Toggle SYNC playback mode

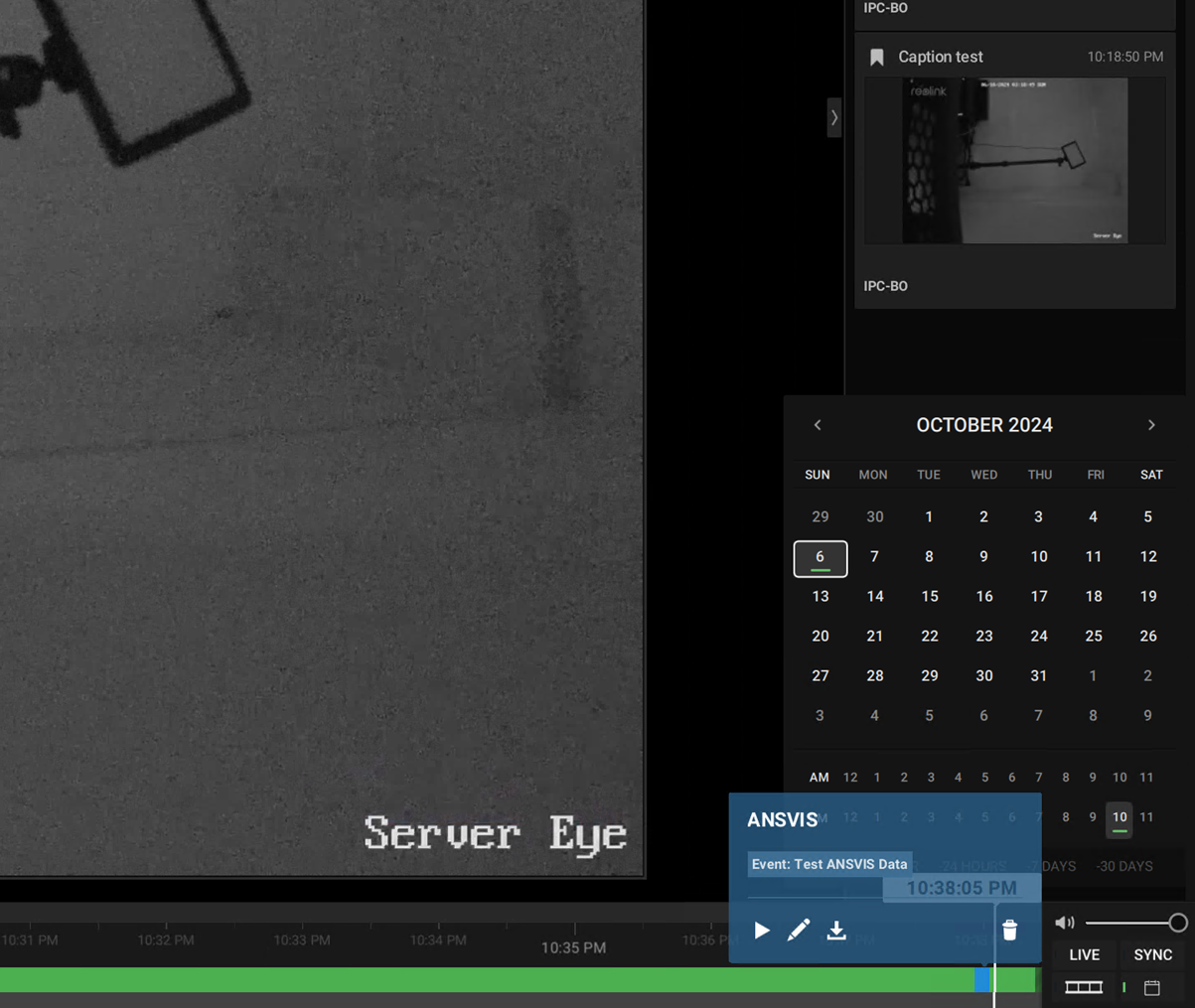[1152, 954]
